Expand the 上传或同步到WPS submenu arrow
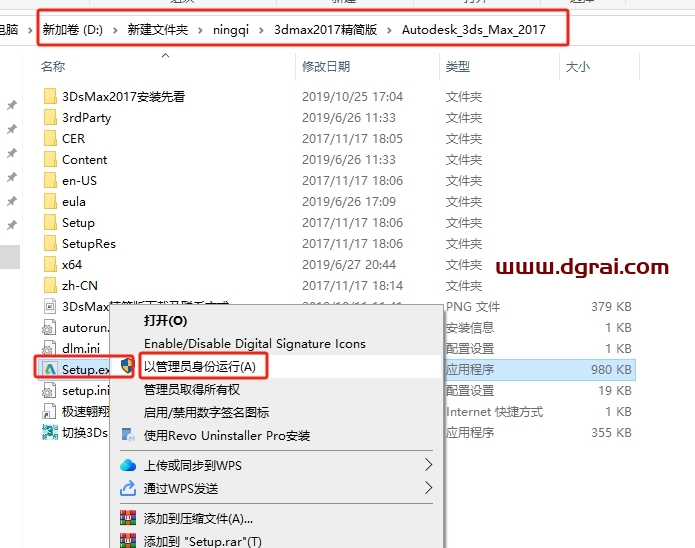Viewport: 695px width, 548px height. tap(428, 465)
